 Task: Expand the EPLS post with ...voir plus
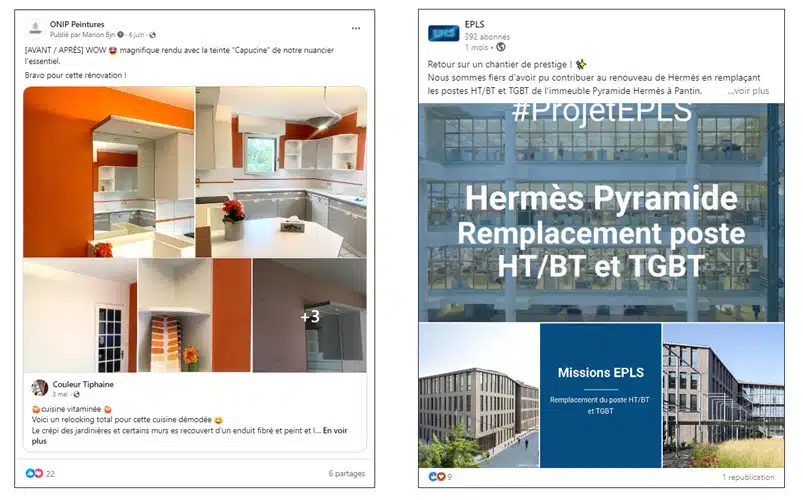(748, 91)
